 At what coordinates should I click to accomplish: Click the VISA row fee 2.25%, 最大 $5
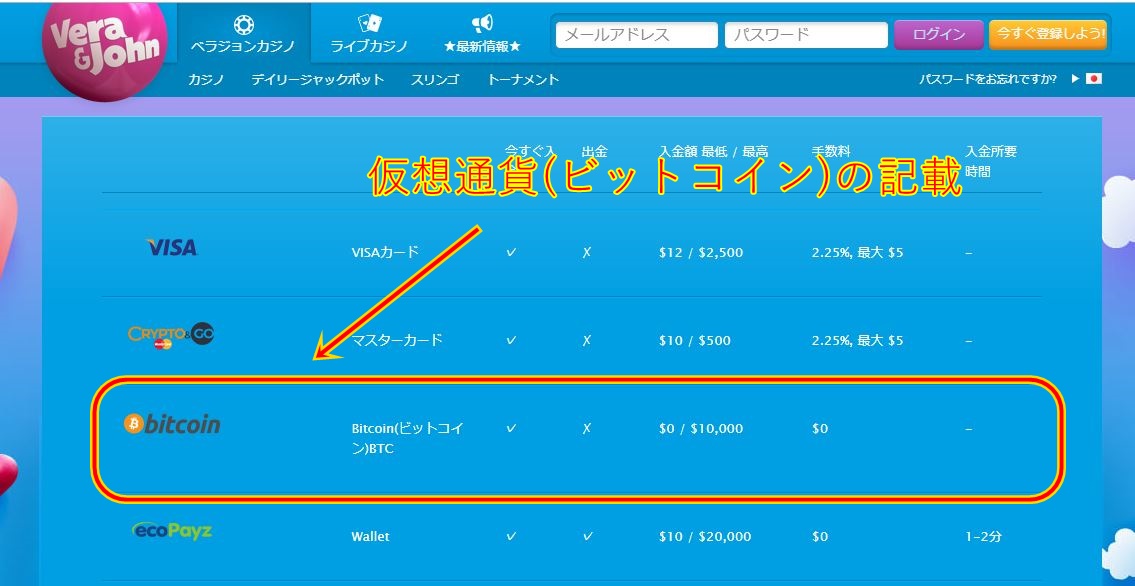pyautogui.click(x=858, y=252)
